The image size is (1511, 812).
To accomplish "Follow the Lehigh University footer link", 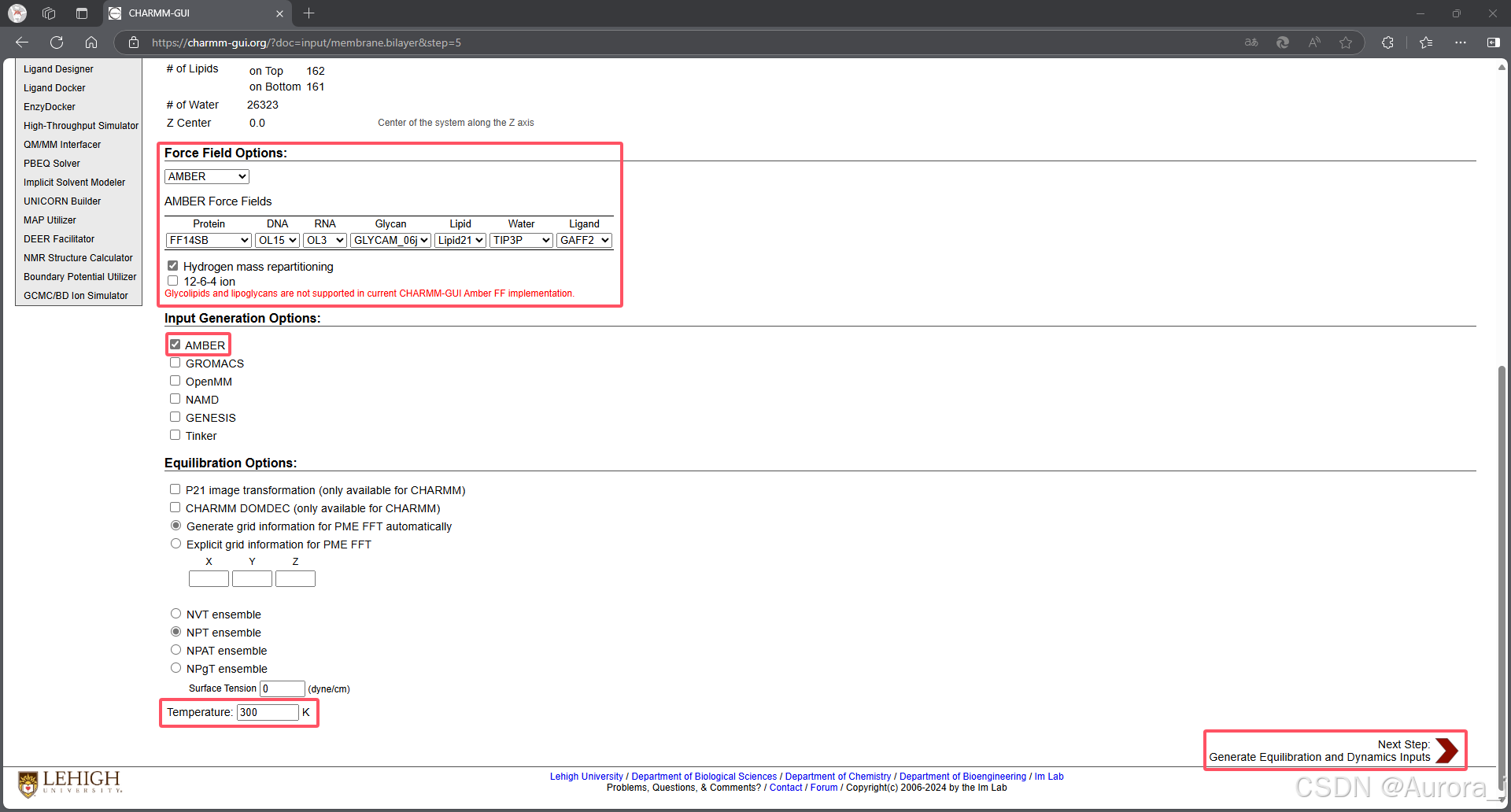I will (586, 777).
